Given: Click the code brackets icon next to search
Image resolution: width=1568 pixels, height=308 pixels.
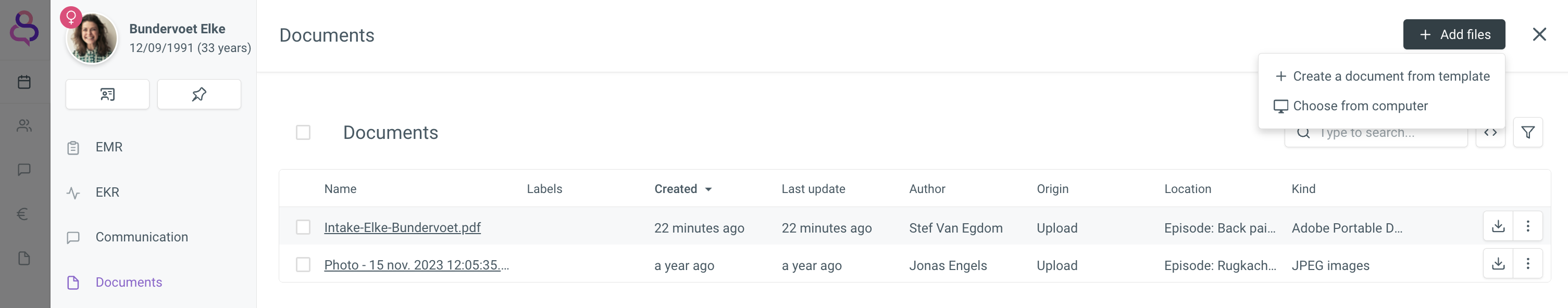Looking at the screenshot, I should coord(1490,133).
